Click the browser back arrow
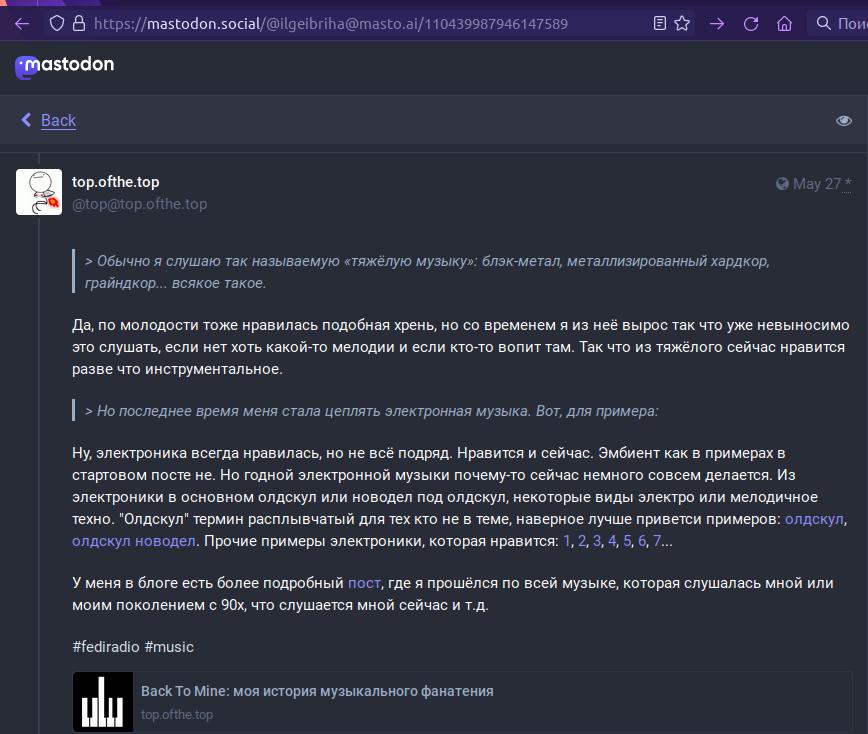Screen dimensions: 868x734 point(22,24)
